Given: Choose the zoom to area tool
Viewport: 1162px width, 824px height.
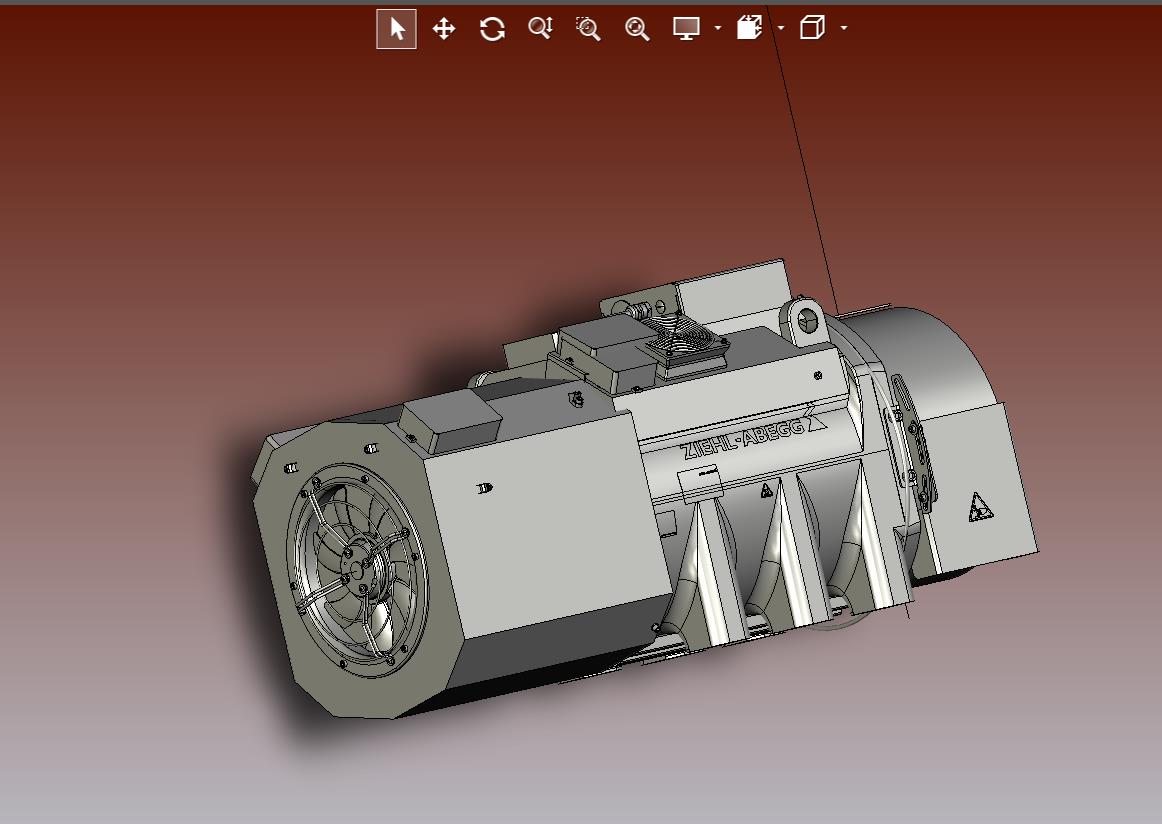Looking at the screenshot, I should coord(588,29).
